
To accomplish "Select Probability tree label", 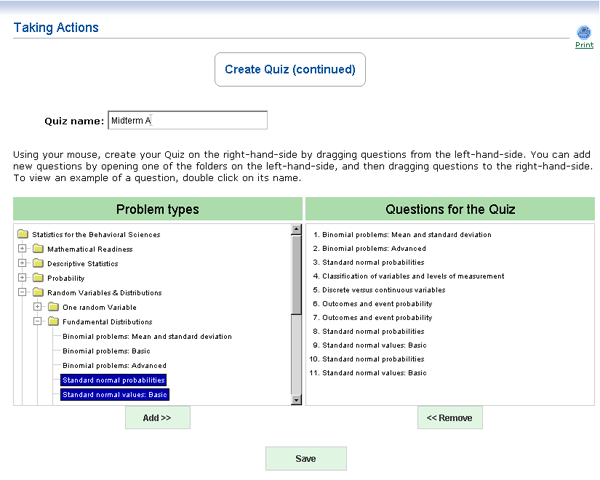I will coord(66,278).
